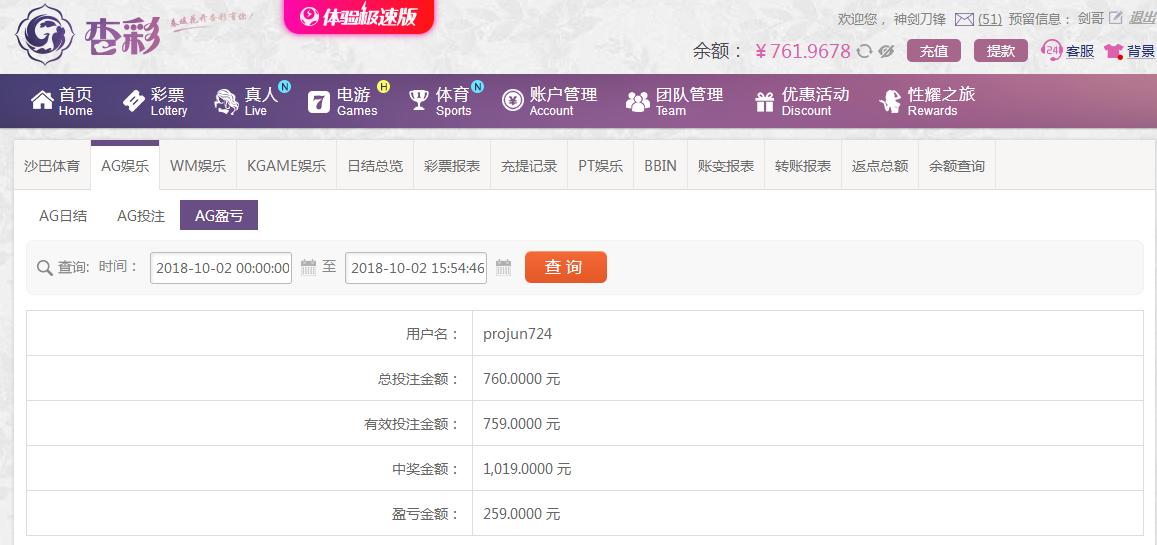Open end date calendar picker
Viewport: 1157px width, 545px height.
[504, 268]
